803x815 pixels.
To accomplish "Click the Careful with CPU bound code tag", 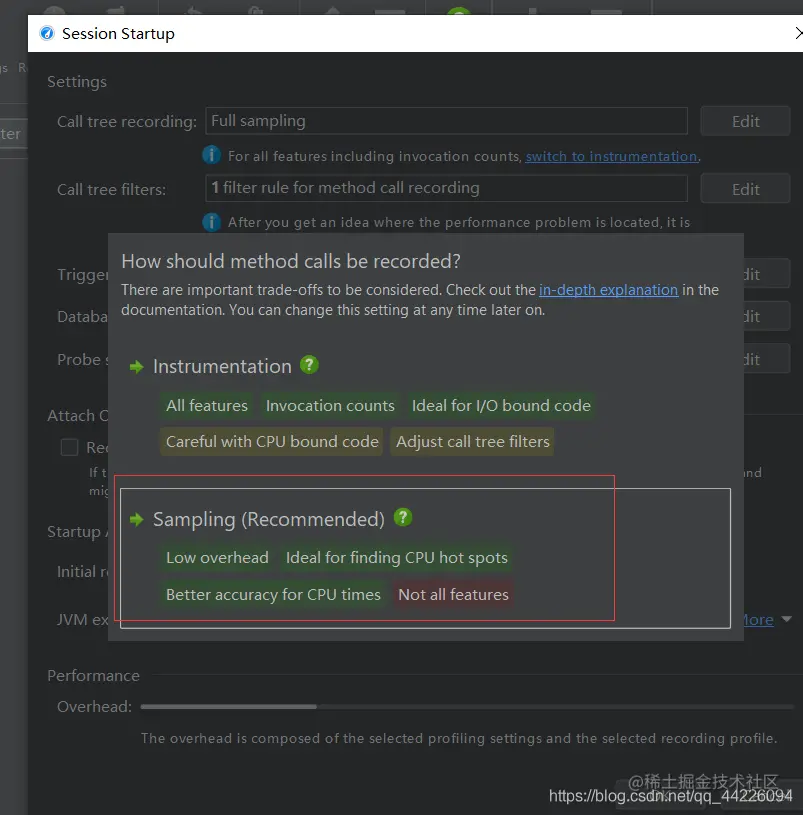I will pyautogui.click(x=272, y=442).
